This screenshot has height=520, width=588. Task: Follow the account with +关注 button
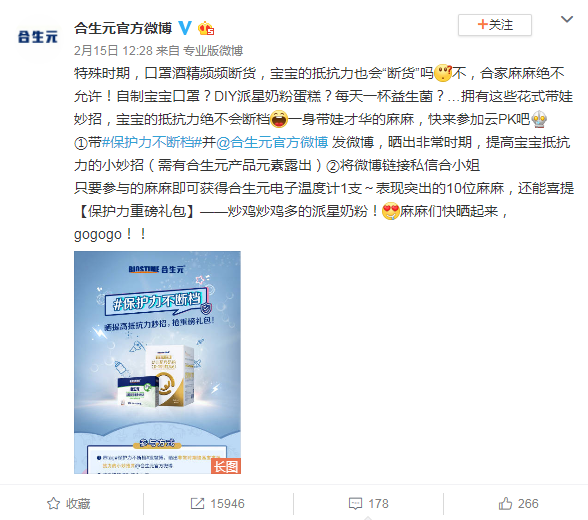[495, 25]
